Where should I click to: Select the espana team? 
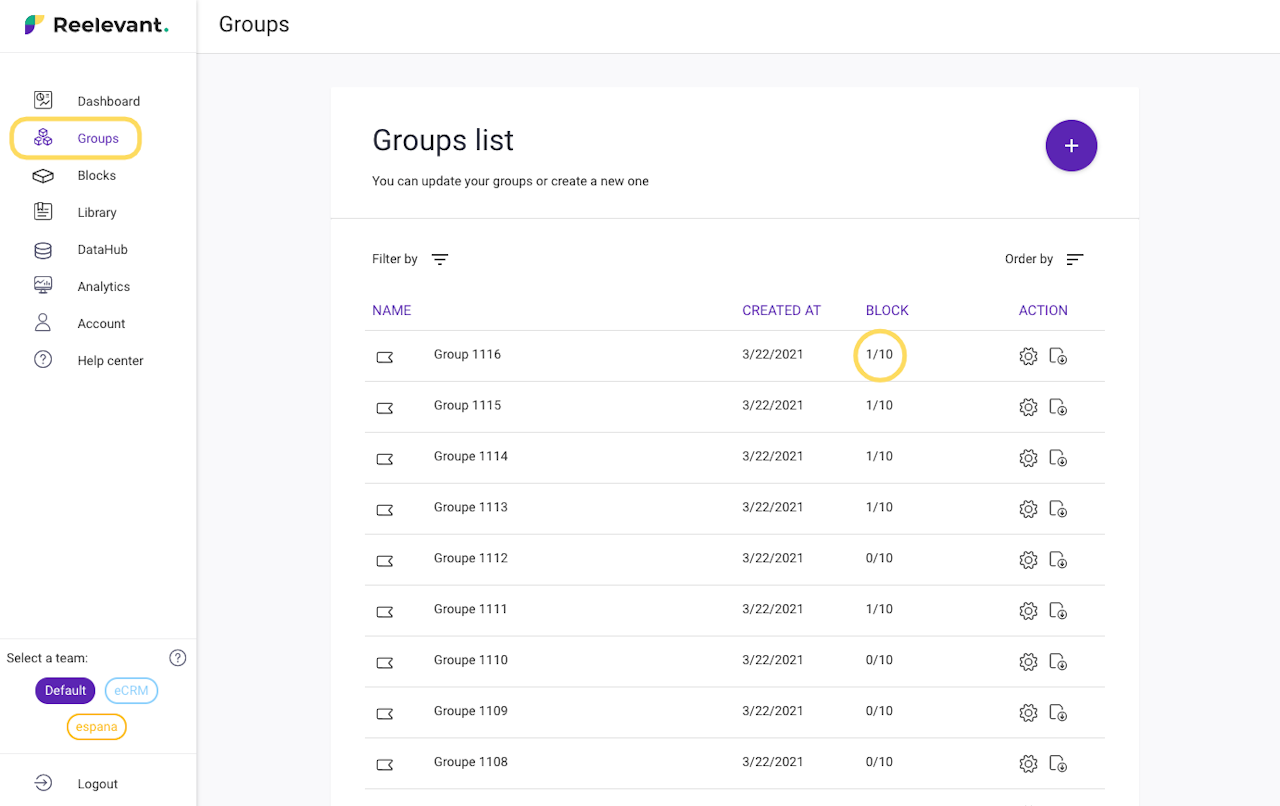(x=97, y=727)
